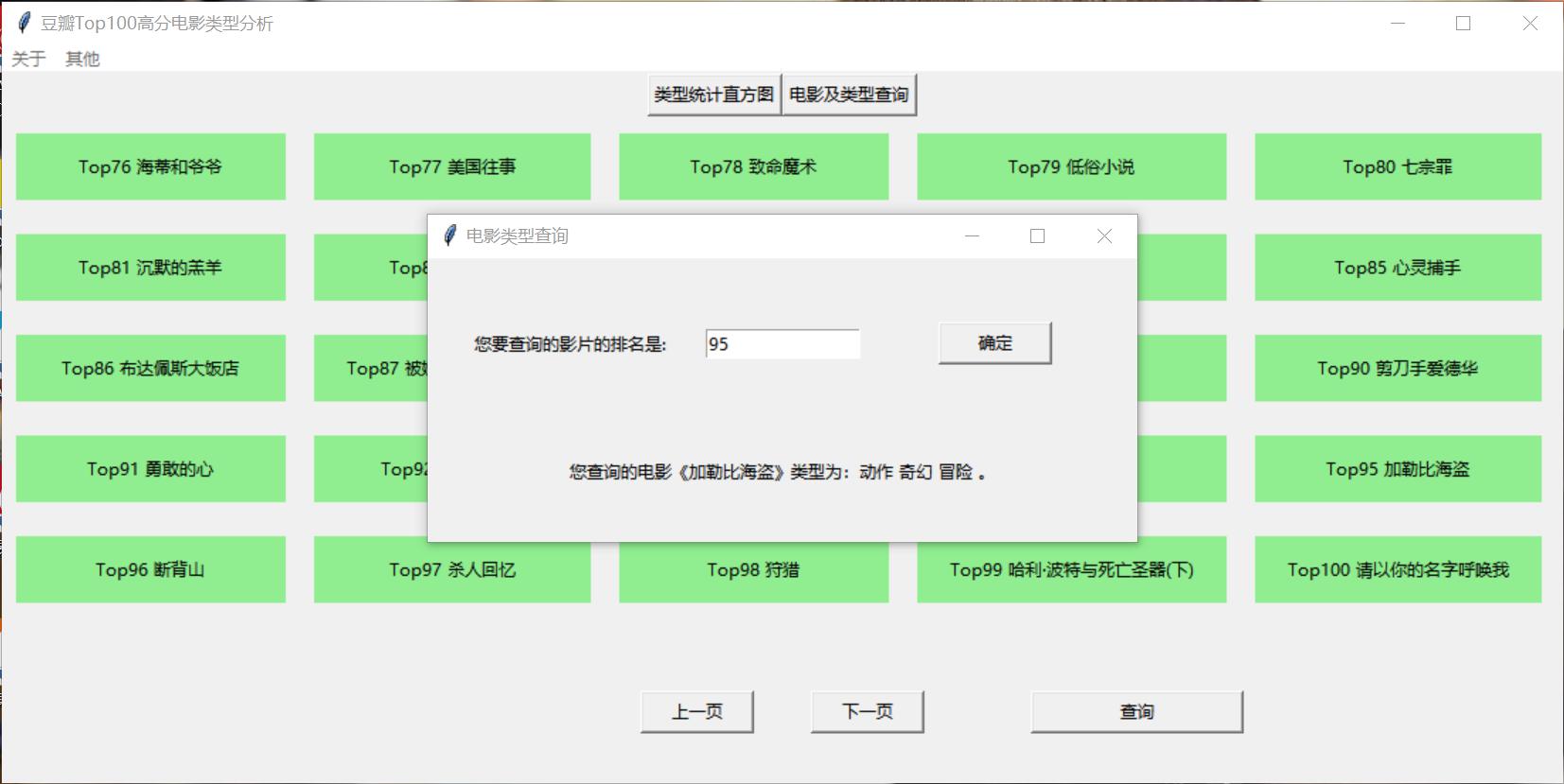Click the rank input field containing 95
The width and height of the screenshot is (1564, 784).
click(x=782, y=344)
